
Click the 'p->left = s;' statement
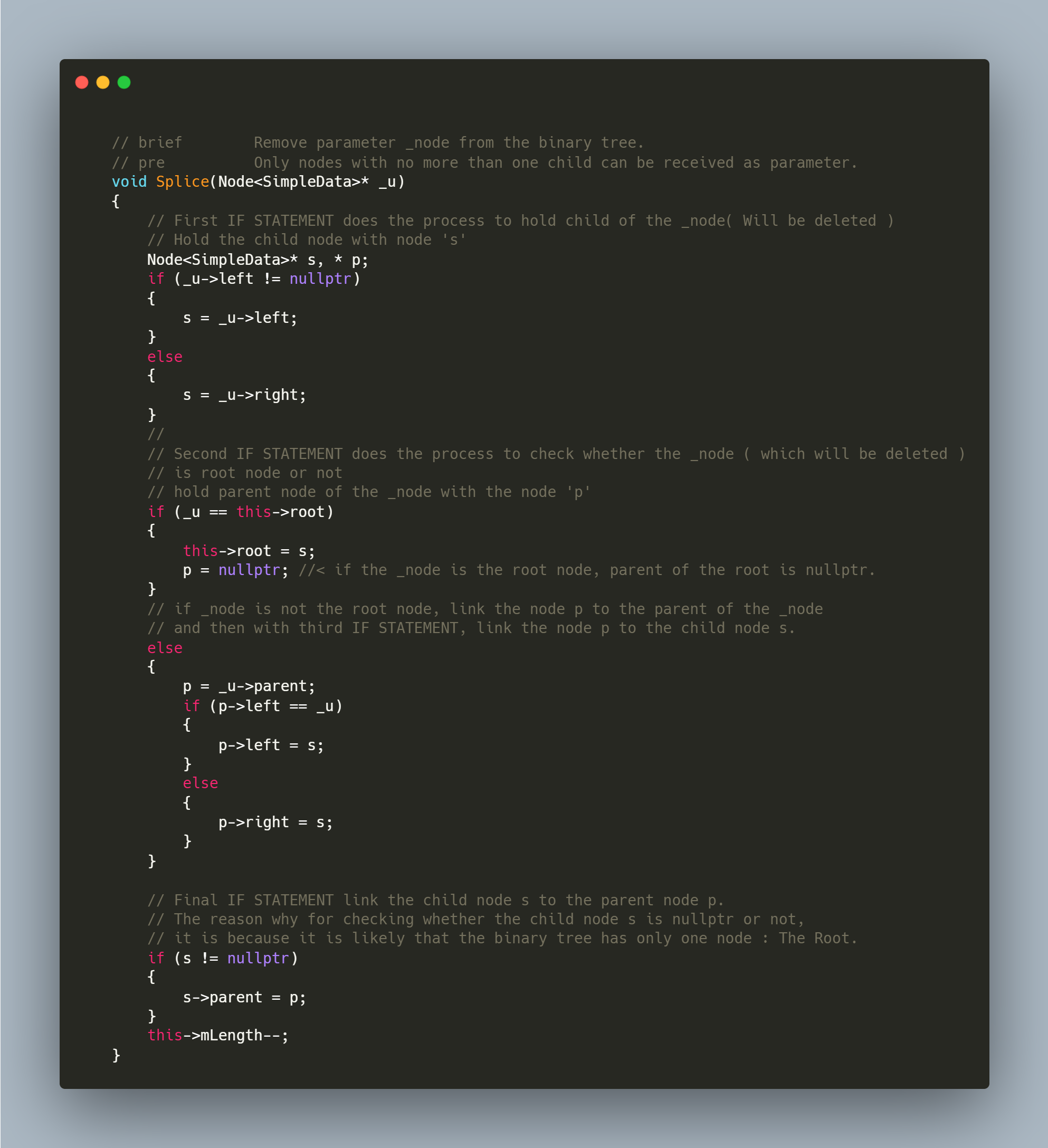point(271,745)
